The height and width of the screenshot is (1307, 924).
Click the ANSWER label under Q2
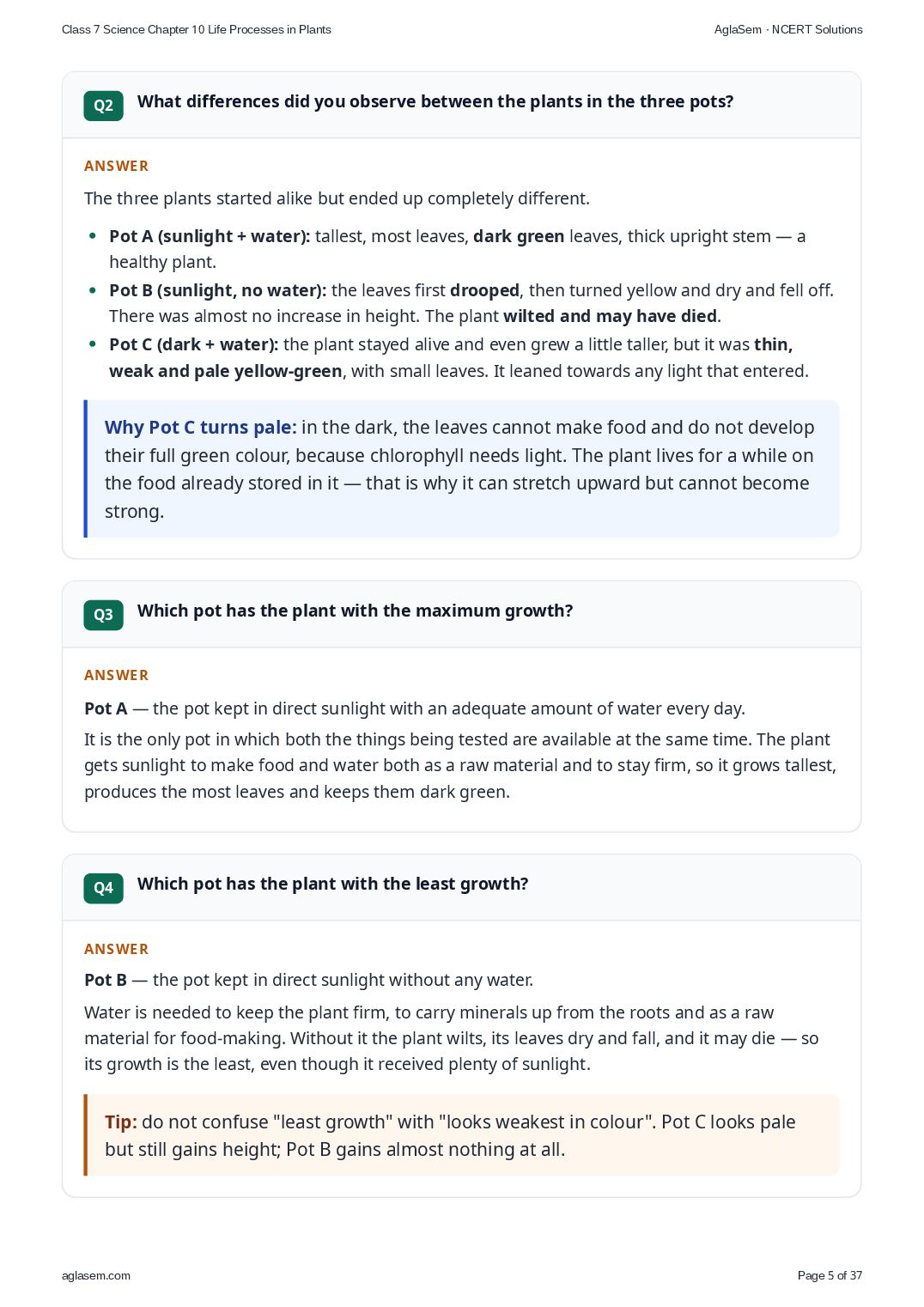point(116,166)
